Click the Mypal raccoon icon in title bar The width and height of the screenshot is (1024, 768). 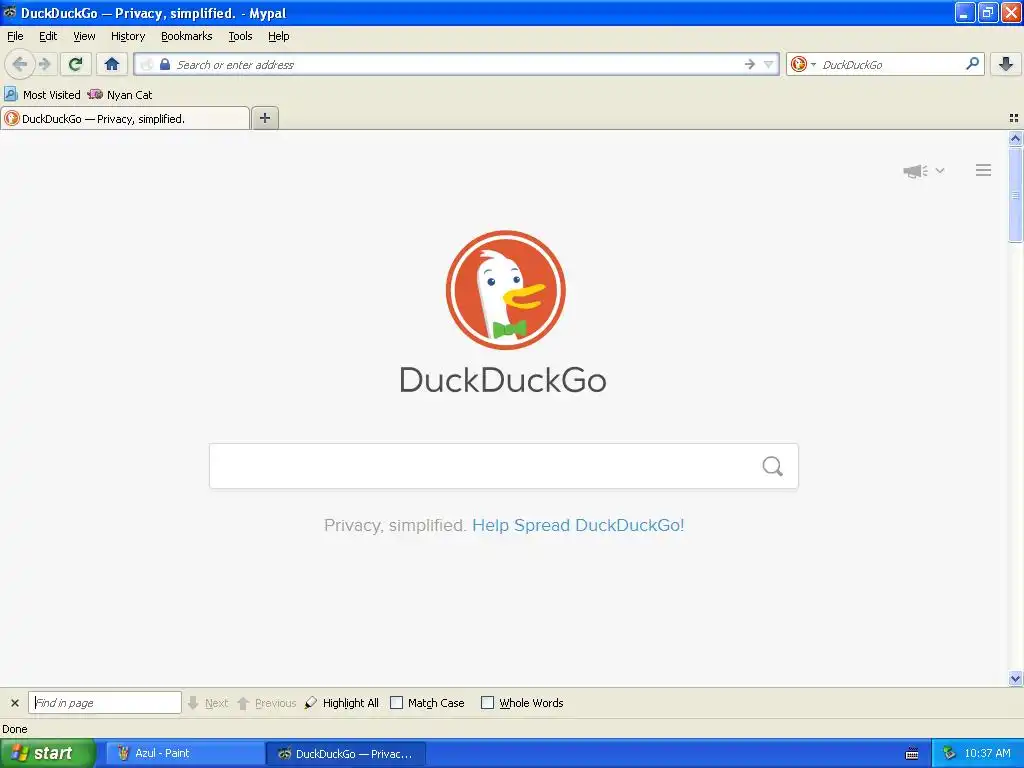9,12
